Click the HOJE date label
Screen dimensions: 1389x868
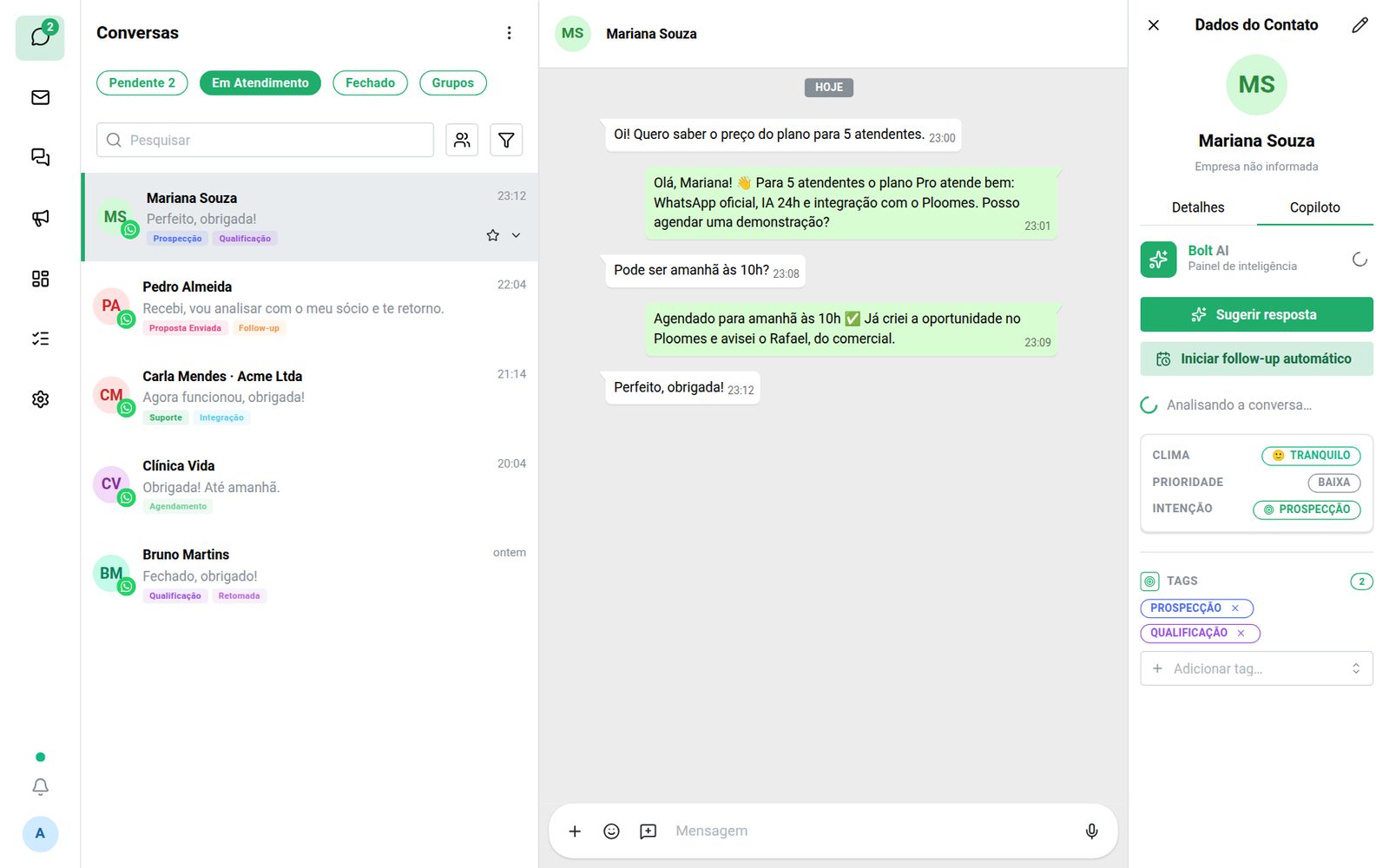(x=829, y=88)
